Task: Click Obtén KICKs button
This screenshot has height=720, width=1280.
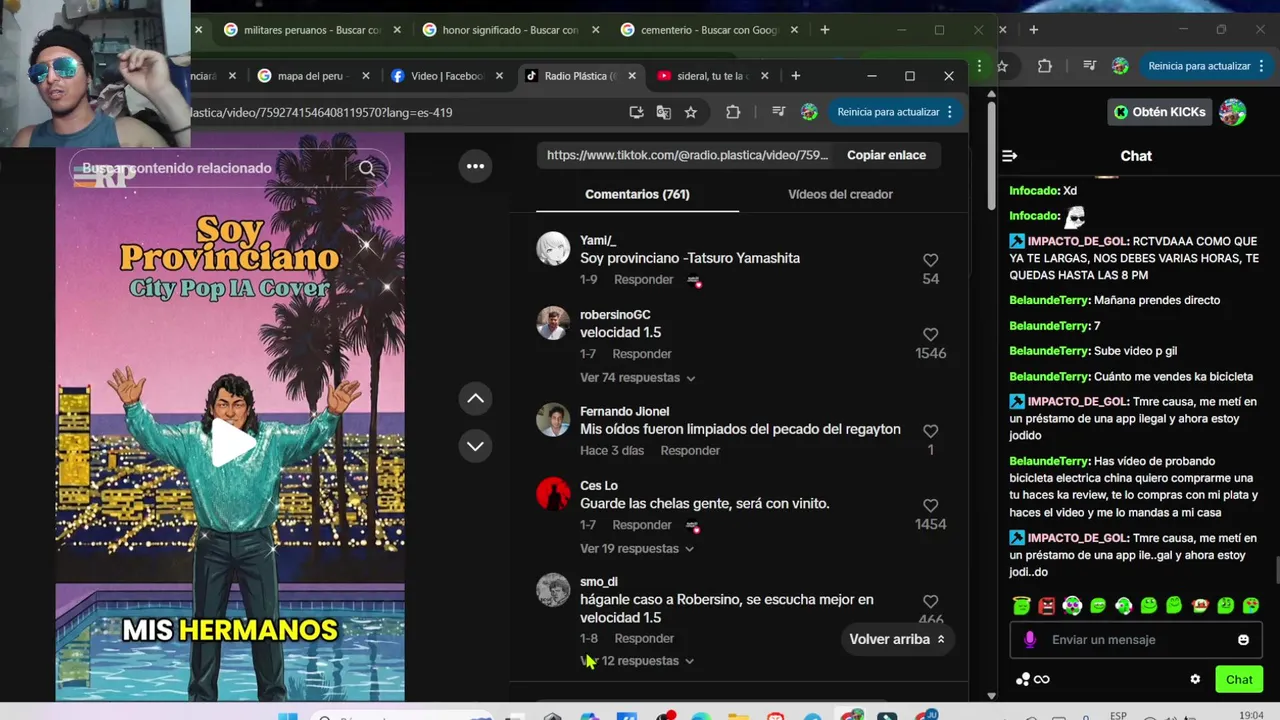Action: (x=1160, y=112)
